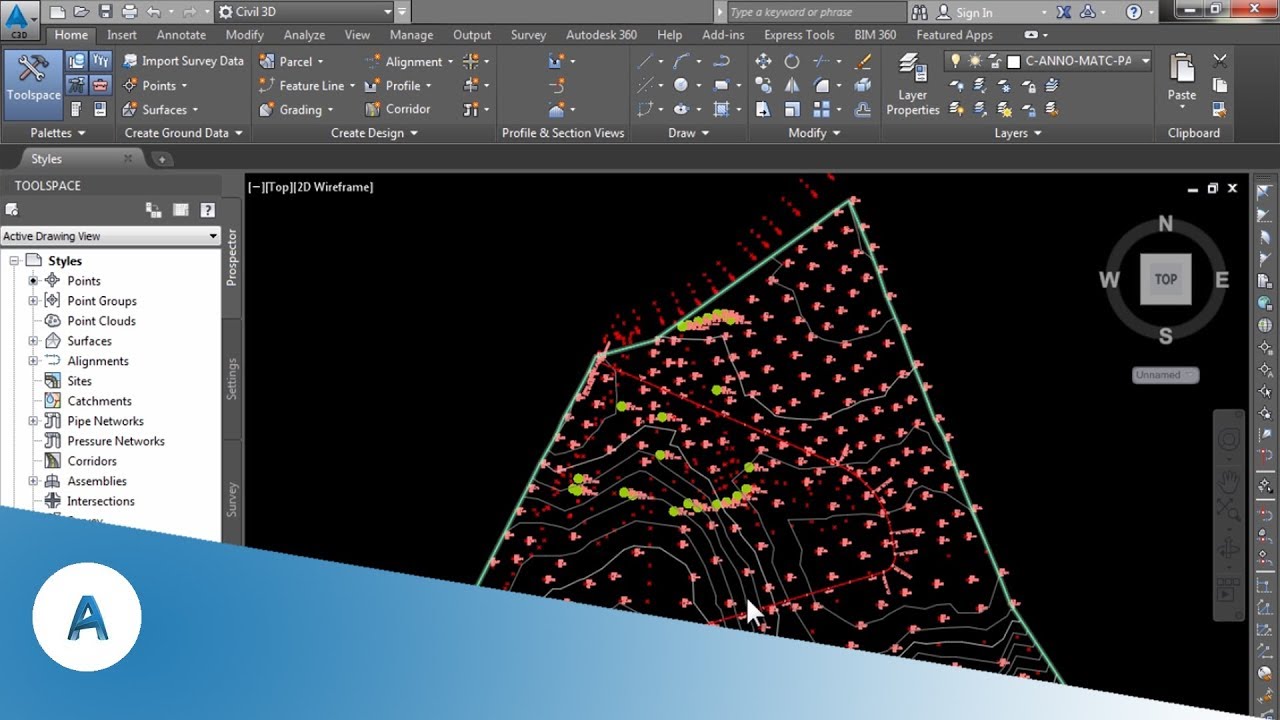Click the Steering Wheel icon in navigation bar
This screenshot has width=1280, height=720.
[1228, 440]
